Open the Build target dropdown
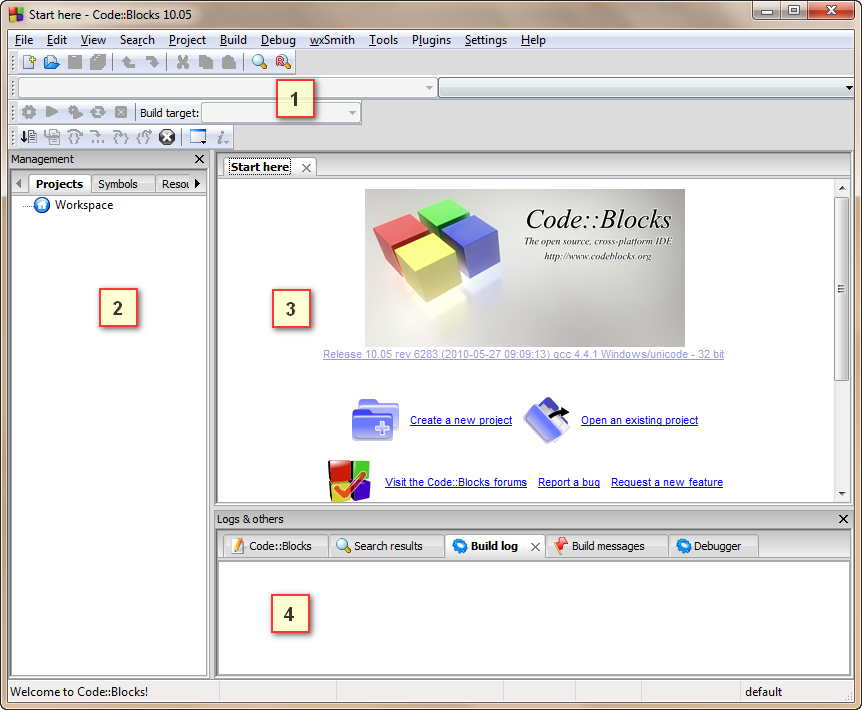The image size is (862, 710). pos(352,112)
